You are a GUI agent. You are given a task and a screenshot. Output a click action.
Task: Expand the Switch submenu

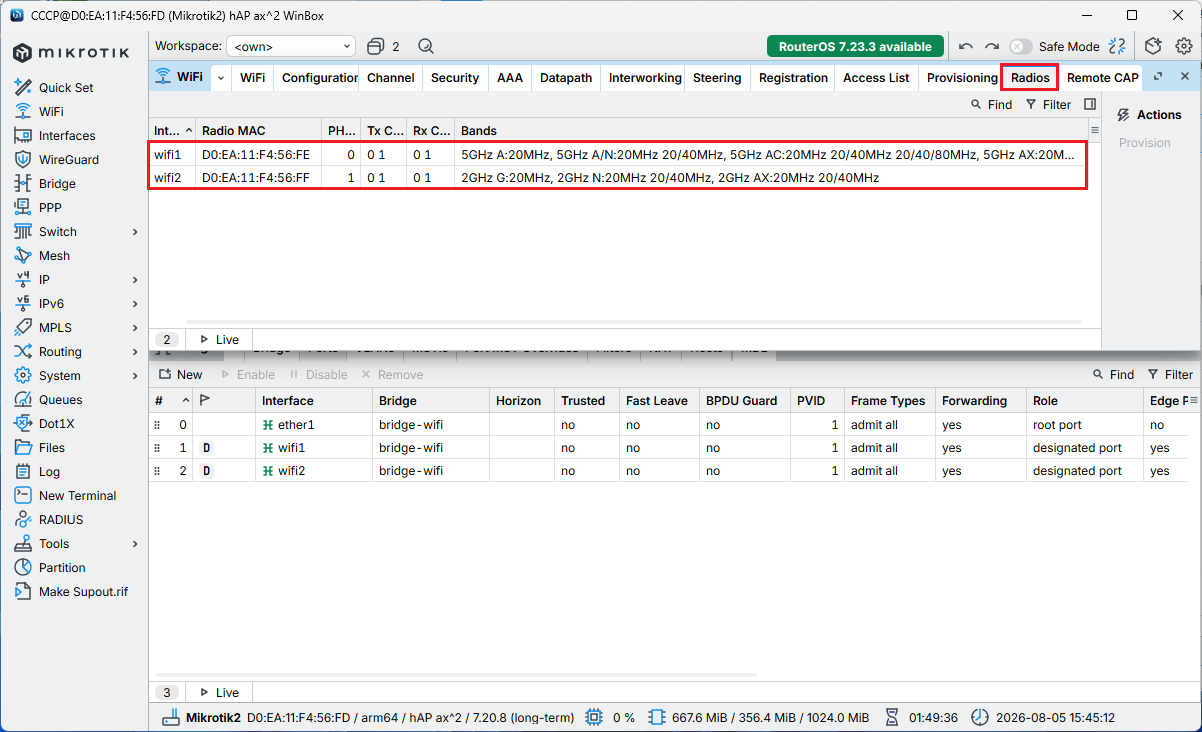coord(135,231)
